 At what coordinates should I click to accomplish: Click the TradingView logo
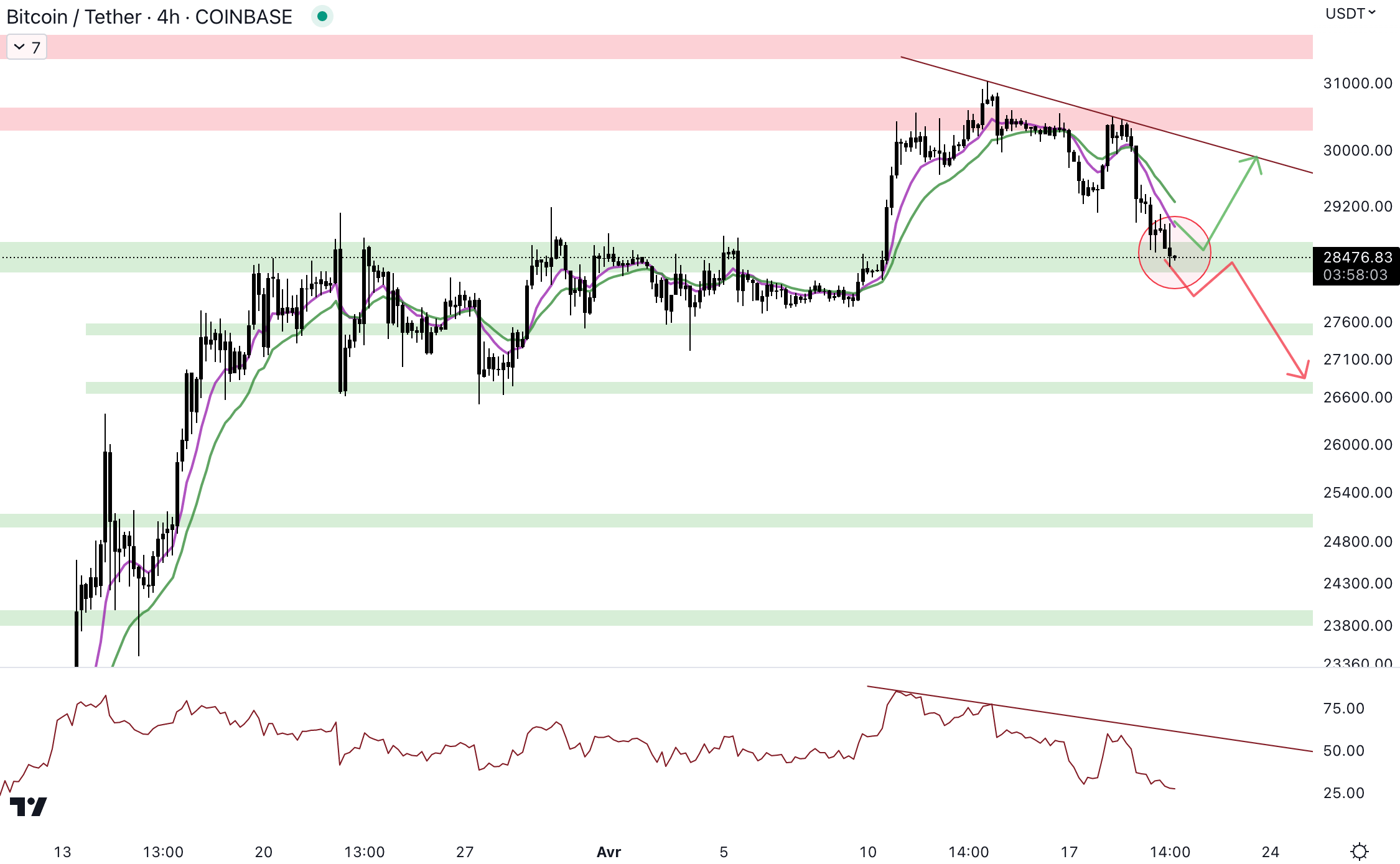(x=29, y=807)
